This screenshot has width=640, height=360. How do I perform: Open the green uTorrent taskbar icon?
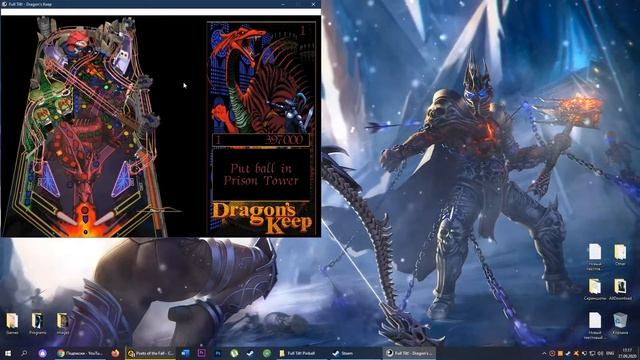234,353
